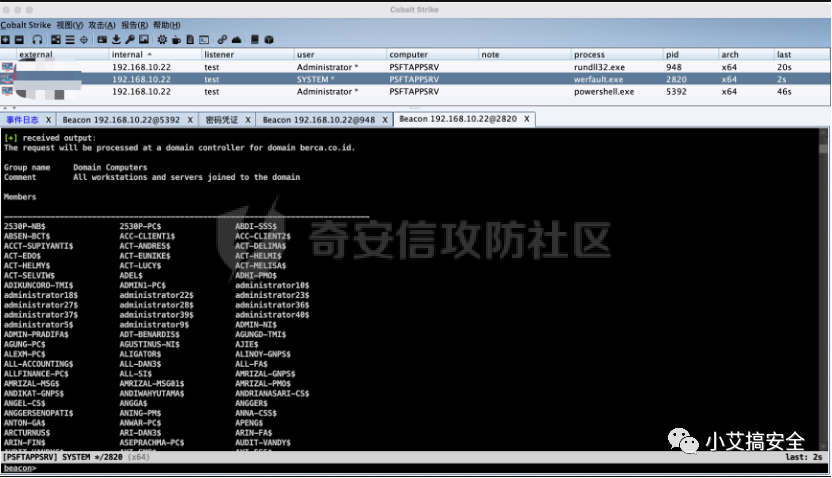Image resolution: width=832 pixels, height=478 pixels.
Task: Click pid 948 cell
Action: 690,67
